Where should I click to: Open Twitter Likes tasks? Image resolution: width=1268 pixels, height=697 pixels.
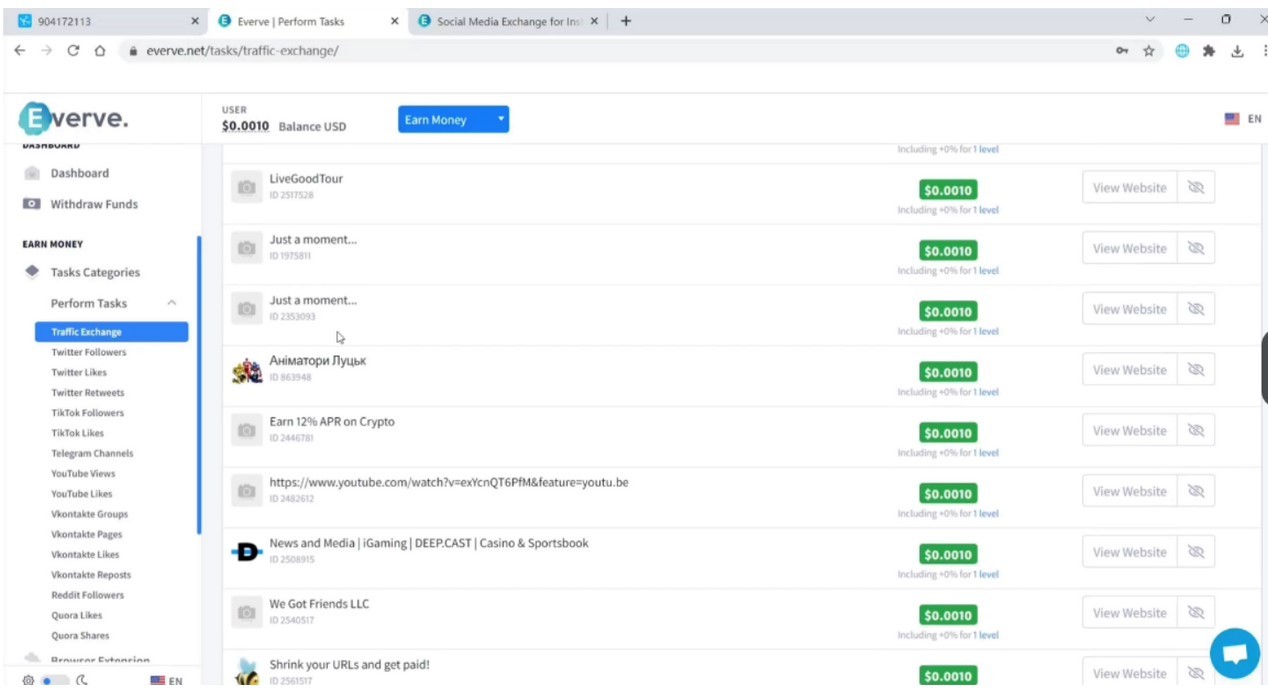pyautogui.click(x=79, y=372)
